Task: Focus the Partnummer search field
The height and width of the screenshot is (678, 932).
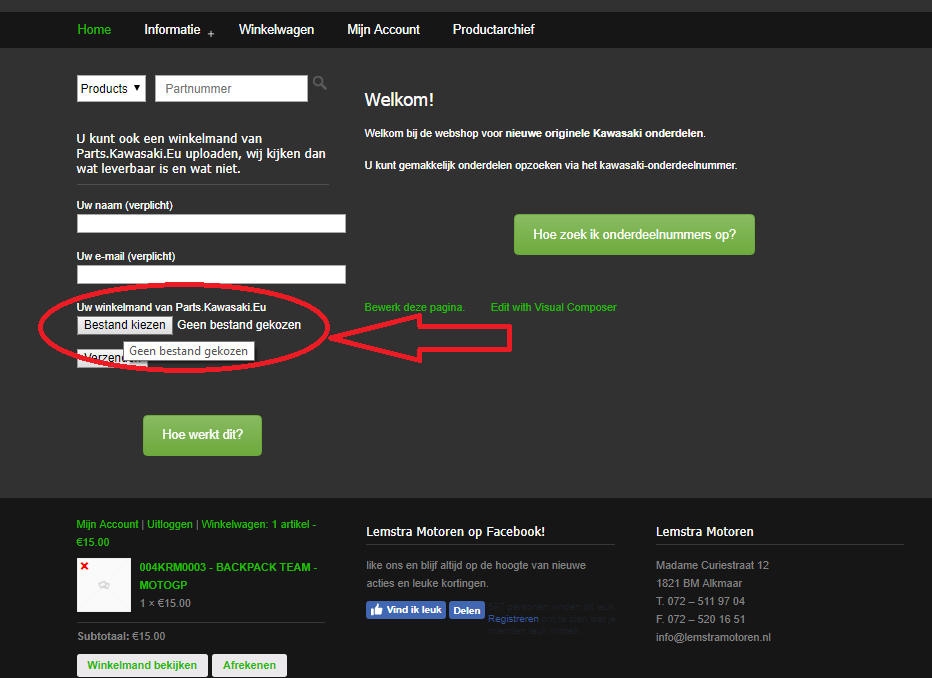Action: click(231, 89)
